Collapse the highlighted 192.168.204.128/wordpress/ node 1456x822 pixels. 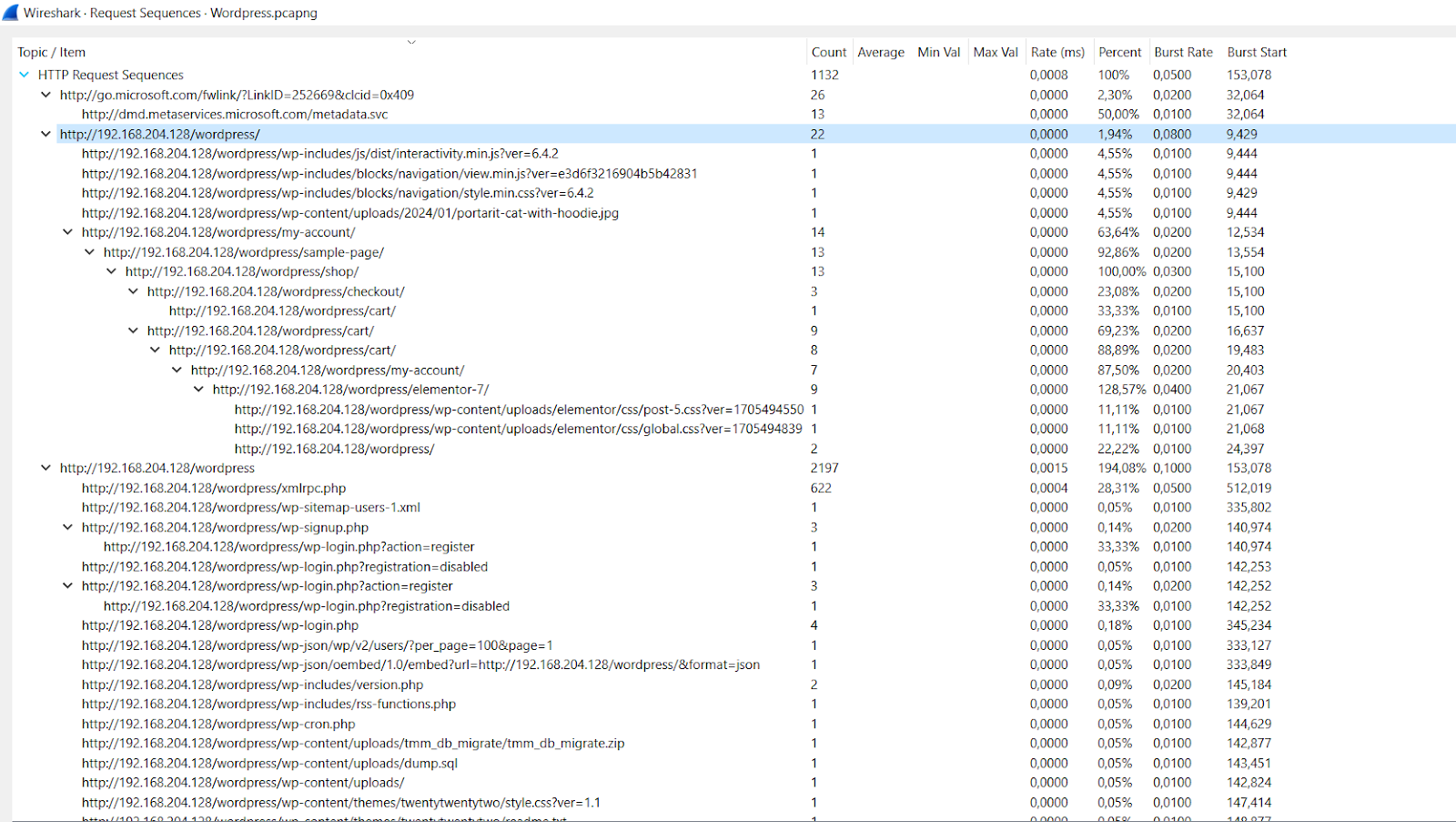[45, 134]
